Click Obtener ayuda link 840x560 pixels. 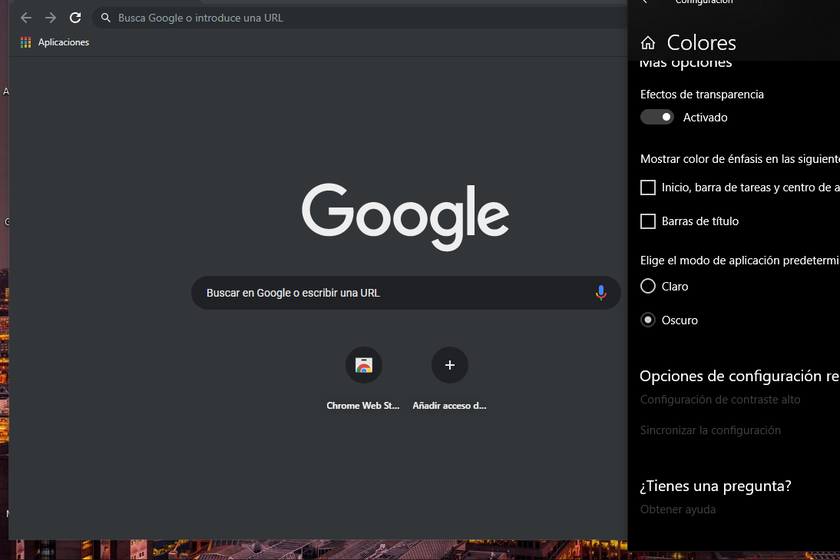[x=678, y=509]
